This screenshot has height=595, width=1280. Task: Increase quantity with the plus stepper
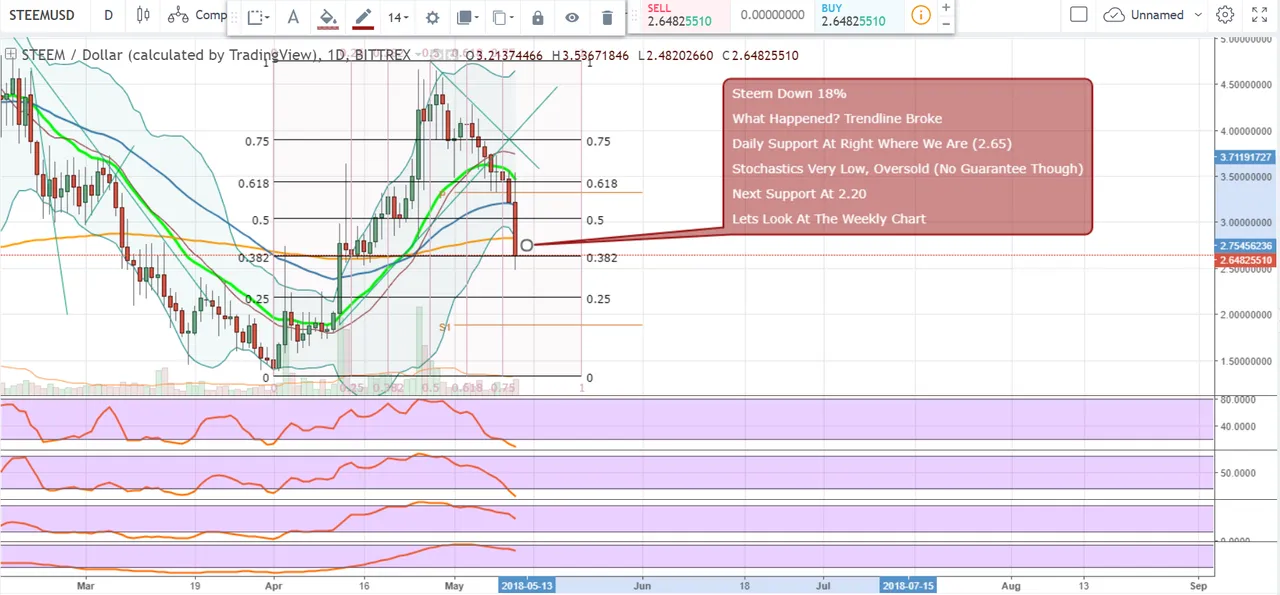pos(946,7)
